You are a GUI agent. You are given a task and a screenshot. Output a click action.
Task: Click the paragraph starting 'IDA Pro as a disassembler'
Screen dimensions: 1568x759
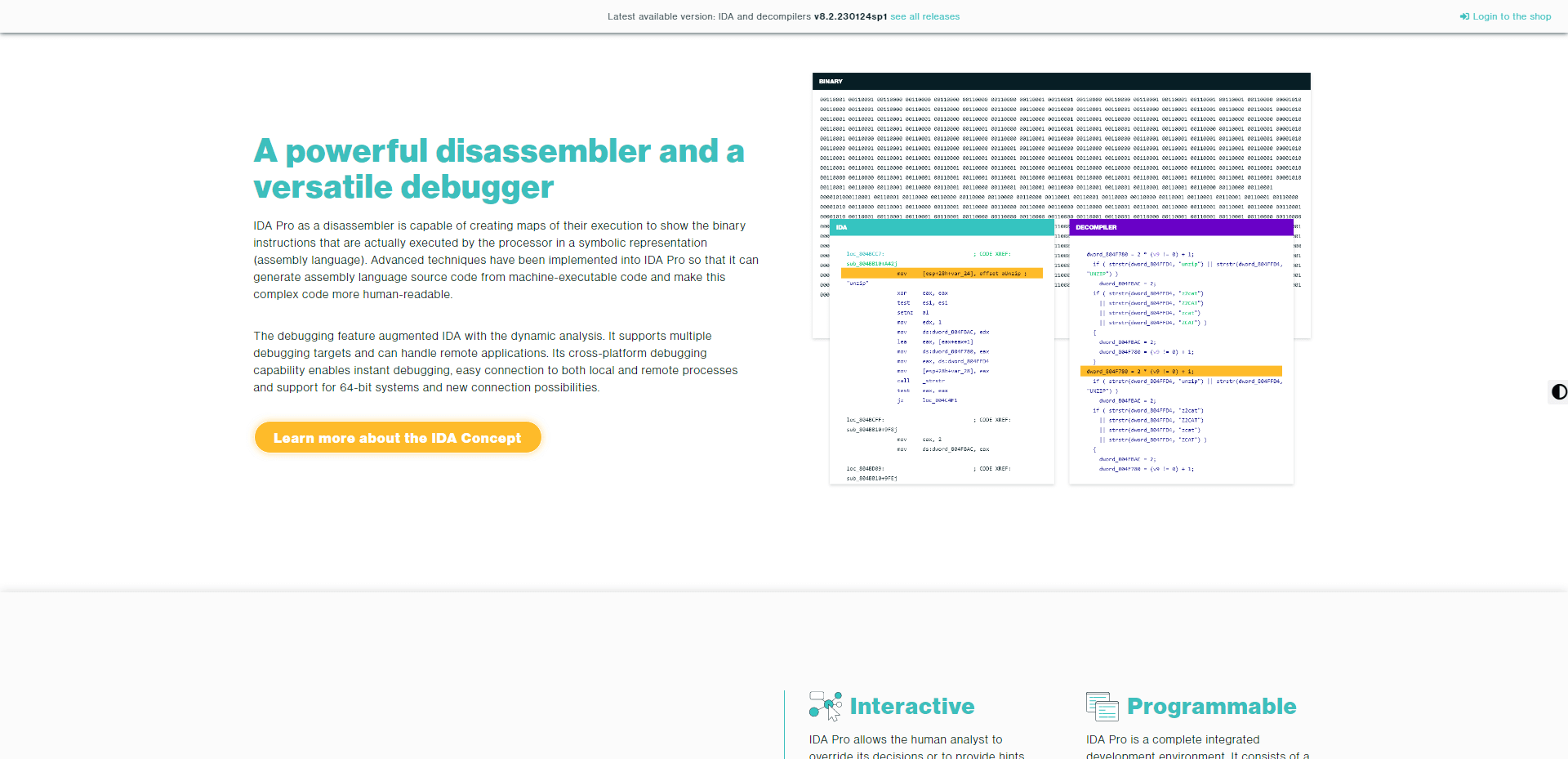[x=506, y=260]
